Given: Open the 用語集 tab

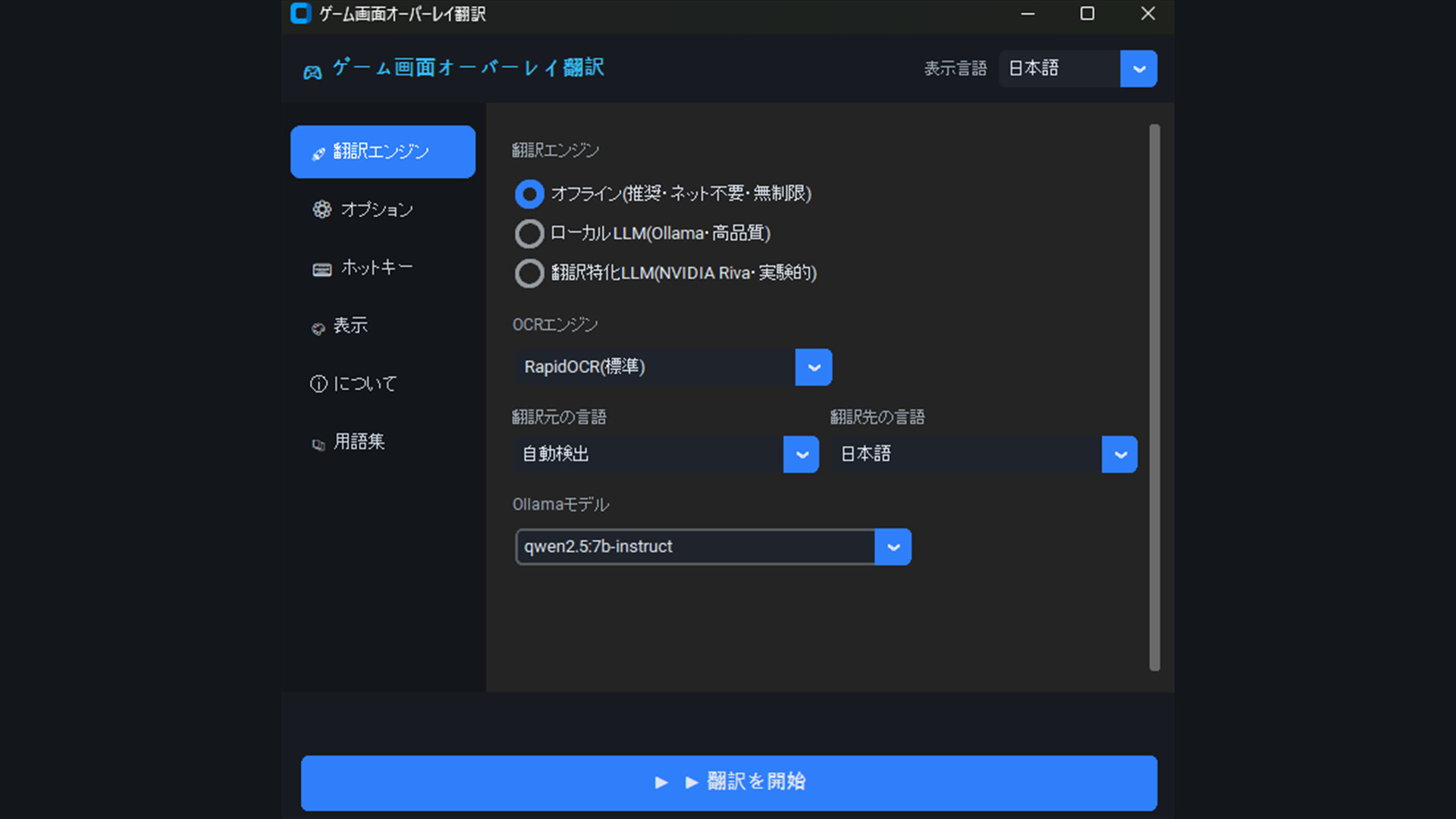Looking at the screenshot, I should tap(383, 442).
